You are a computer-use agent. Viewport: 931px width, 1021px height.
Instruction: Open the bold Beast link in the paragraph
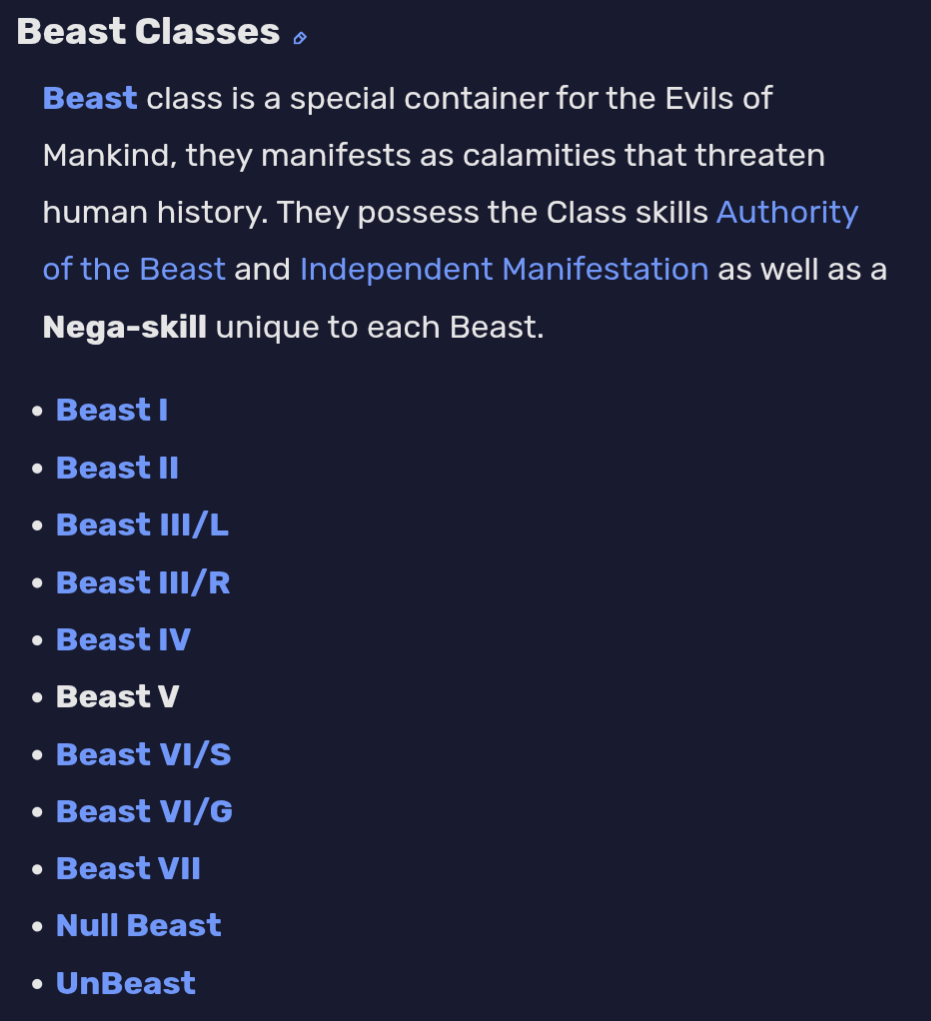[90, 98]
